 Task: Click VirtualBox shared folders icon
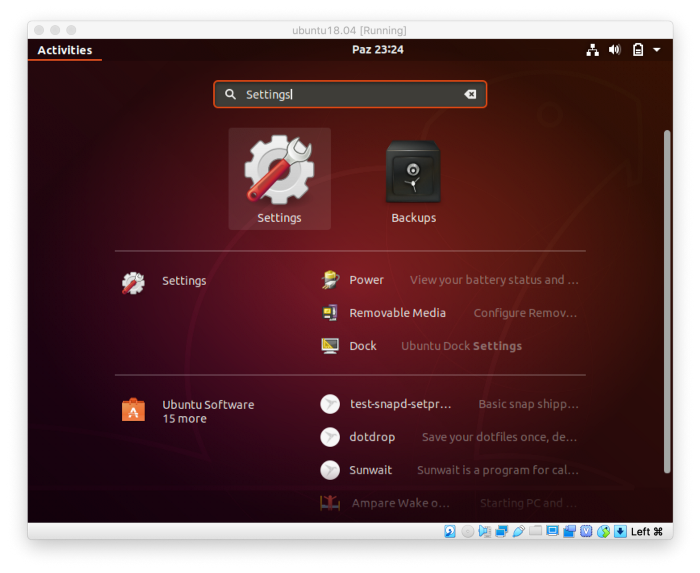[x=536, y=531]
